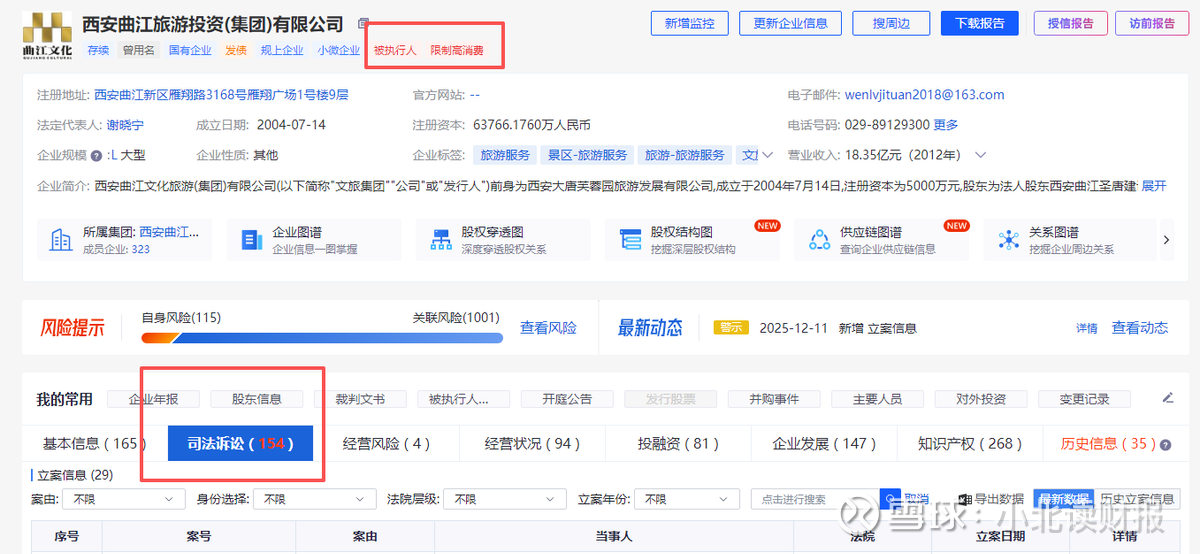
Task: Click 更多 next to phone number
Action: [946, 125]
